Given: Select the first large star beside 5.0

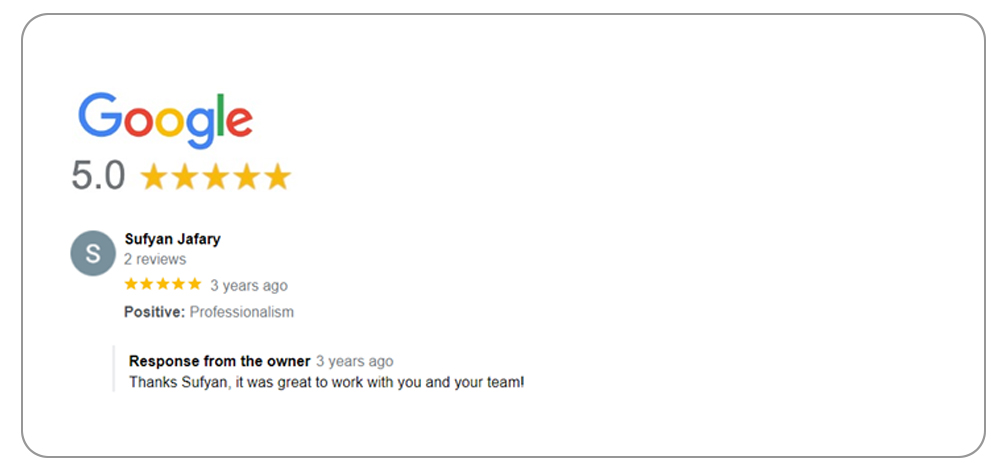Looking at the screenshot, I should (x=153, y=177).
